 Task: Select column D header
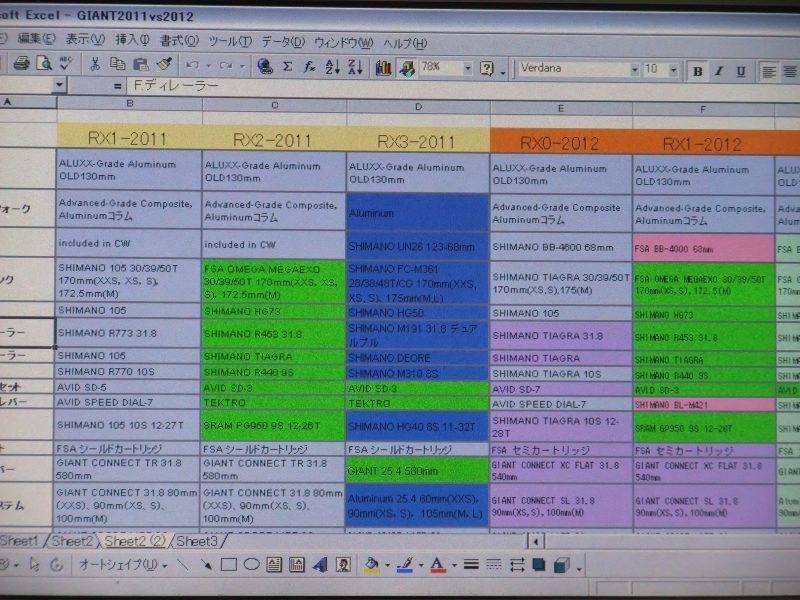[418, 107]
